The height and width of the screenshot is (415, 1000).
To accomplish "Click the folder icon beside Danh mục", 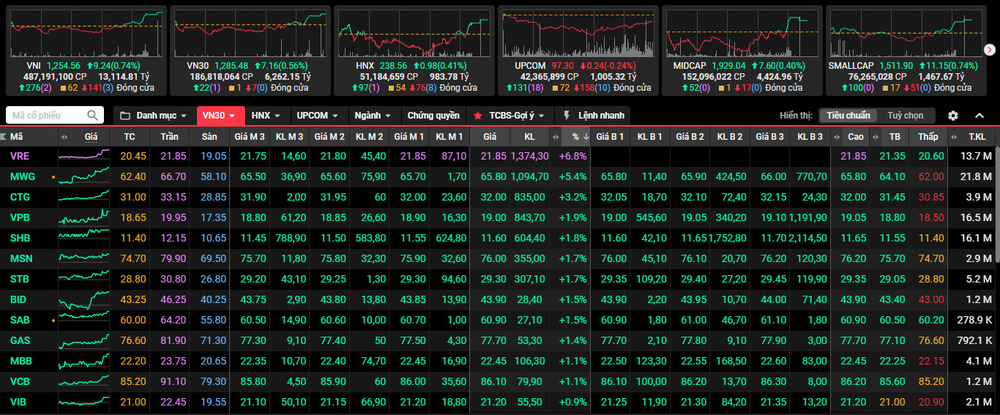I will tap(123, 115).
